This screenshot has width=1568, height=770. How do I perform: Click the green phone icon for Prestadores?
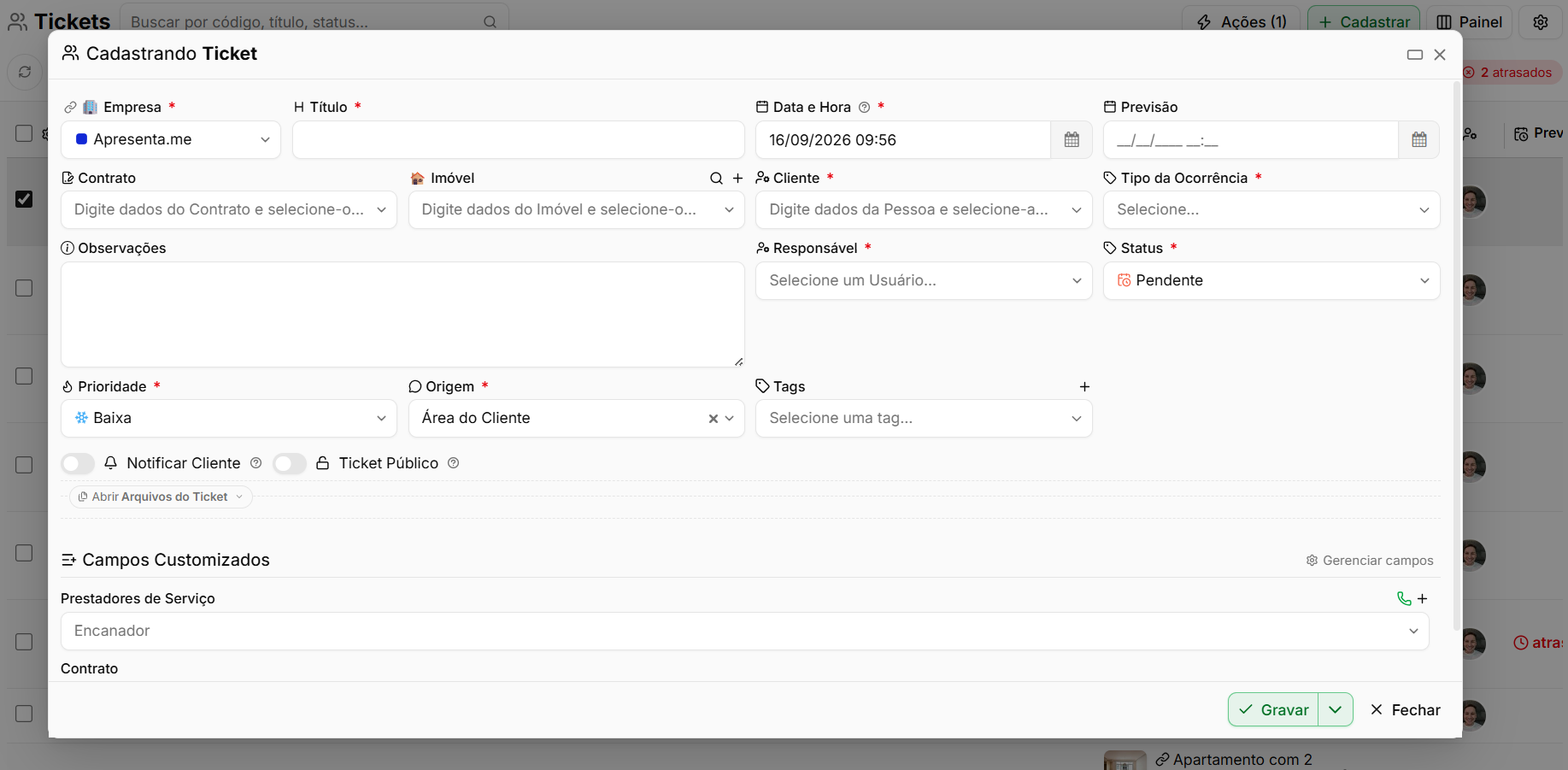(1404, 598)
